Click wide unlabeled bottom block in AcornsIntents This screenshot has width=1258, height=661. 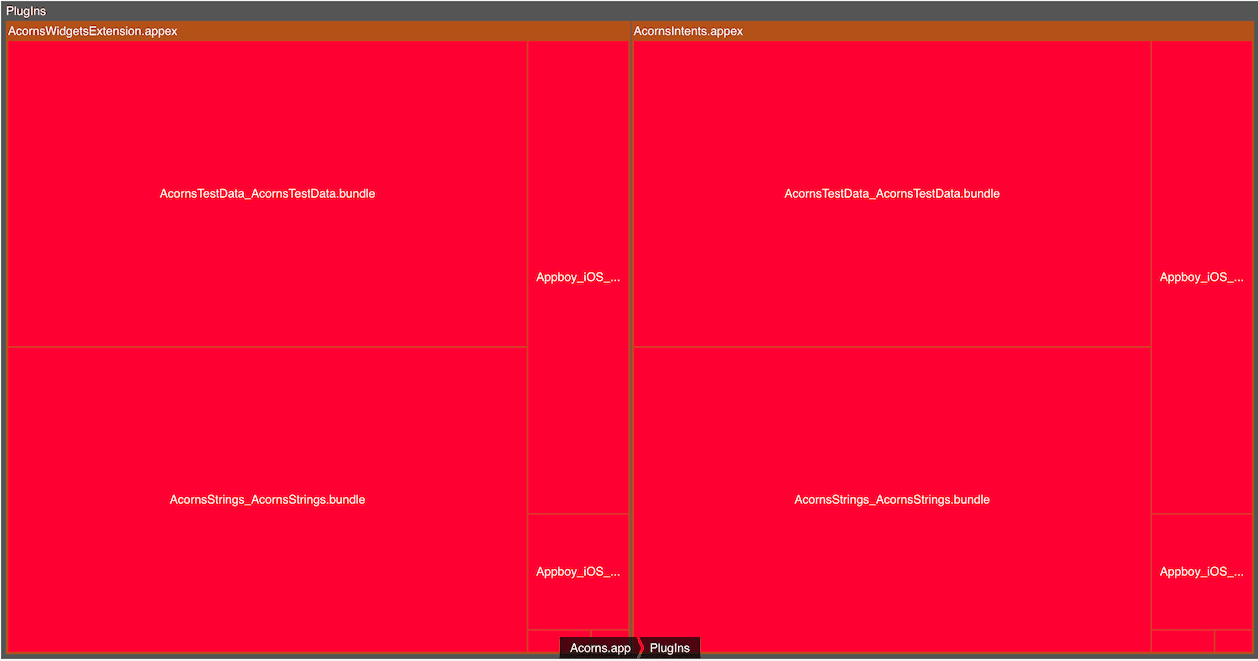[1182, 641]
